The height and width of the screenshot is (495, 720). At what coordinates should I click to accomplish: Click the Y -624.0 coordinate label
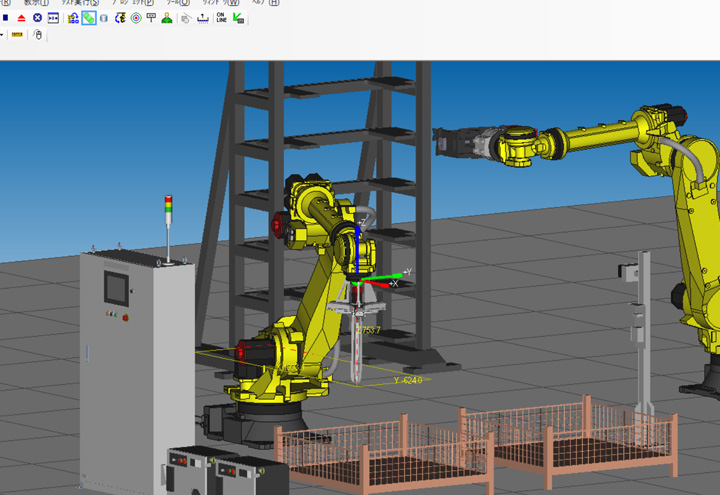408,380
